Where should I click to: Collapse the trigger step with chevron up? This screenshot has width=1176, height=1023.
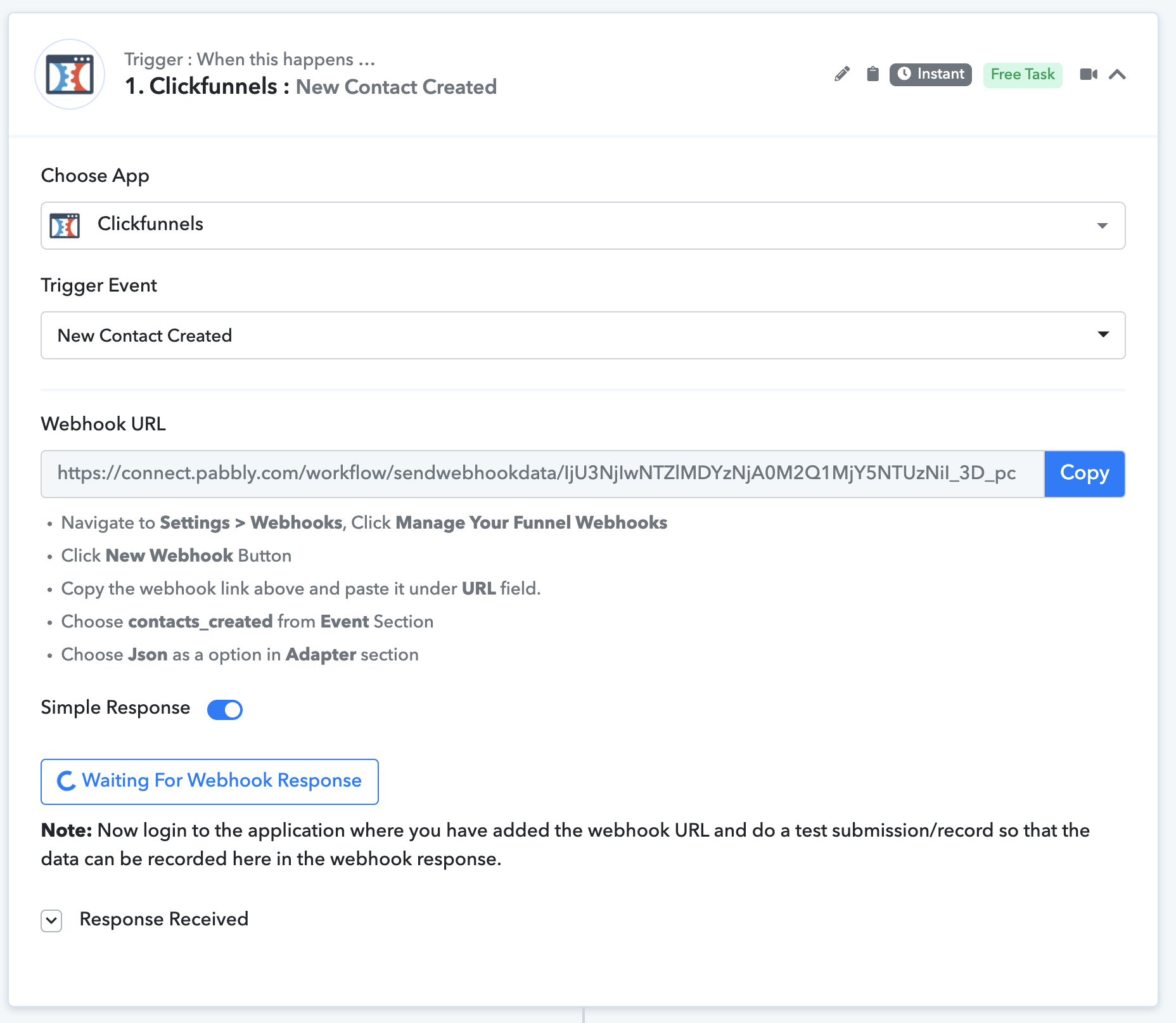[x=1117, y=74]
